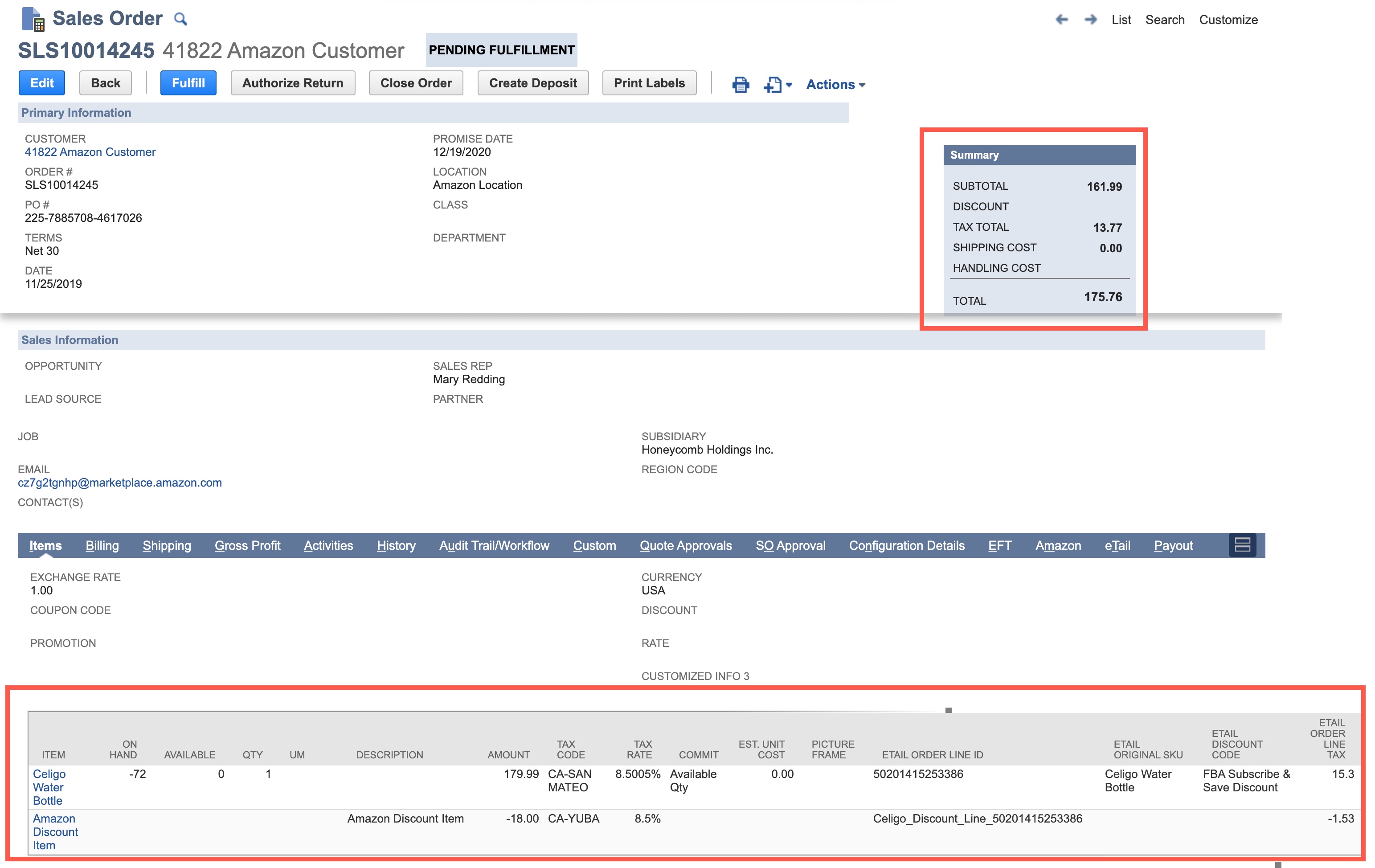Open the Activities tab
The width and height of the screenshot is (1375, 868).
[328, 545]
